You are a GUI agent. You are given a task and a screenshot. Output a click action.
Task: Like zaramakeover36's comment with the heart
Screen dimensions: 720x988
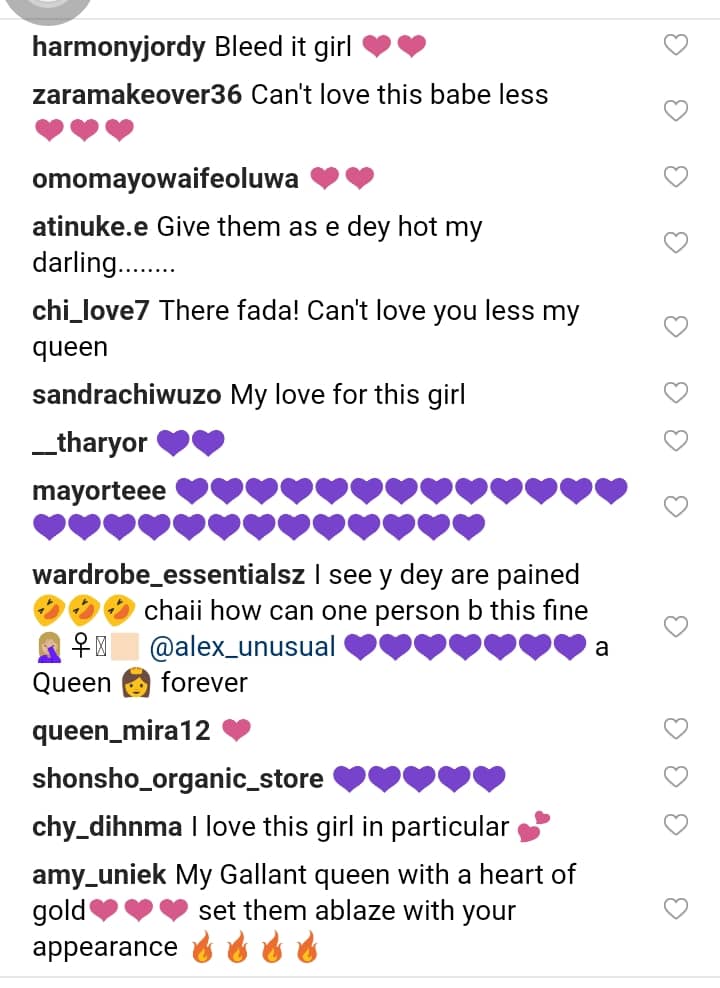[x=677, y=111]
